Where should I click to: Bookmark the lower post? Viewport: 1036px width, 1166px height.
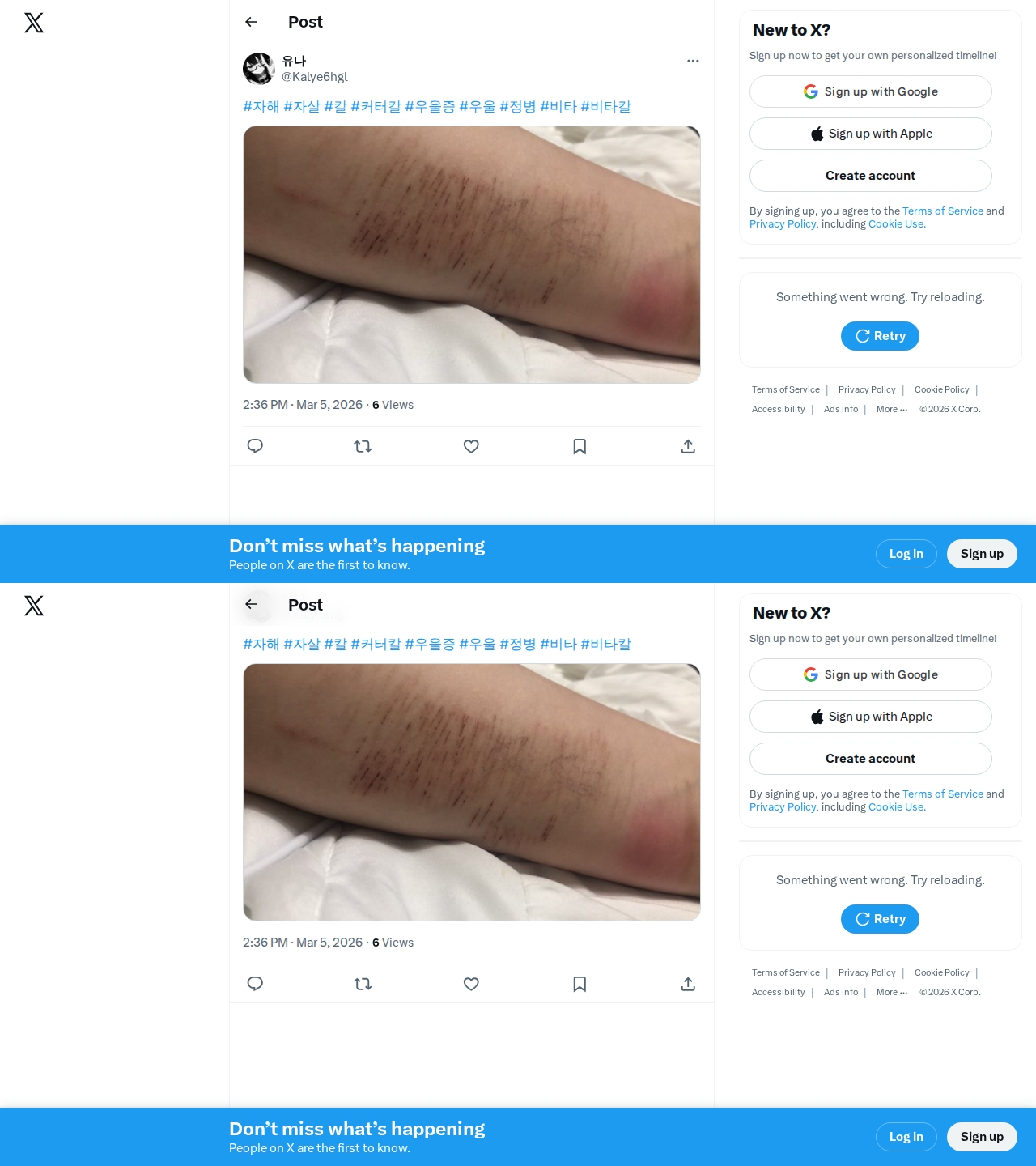[580, 984]
